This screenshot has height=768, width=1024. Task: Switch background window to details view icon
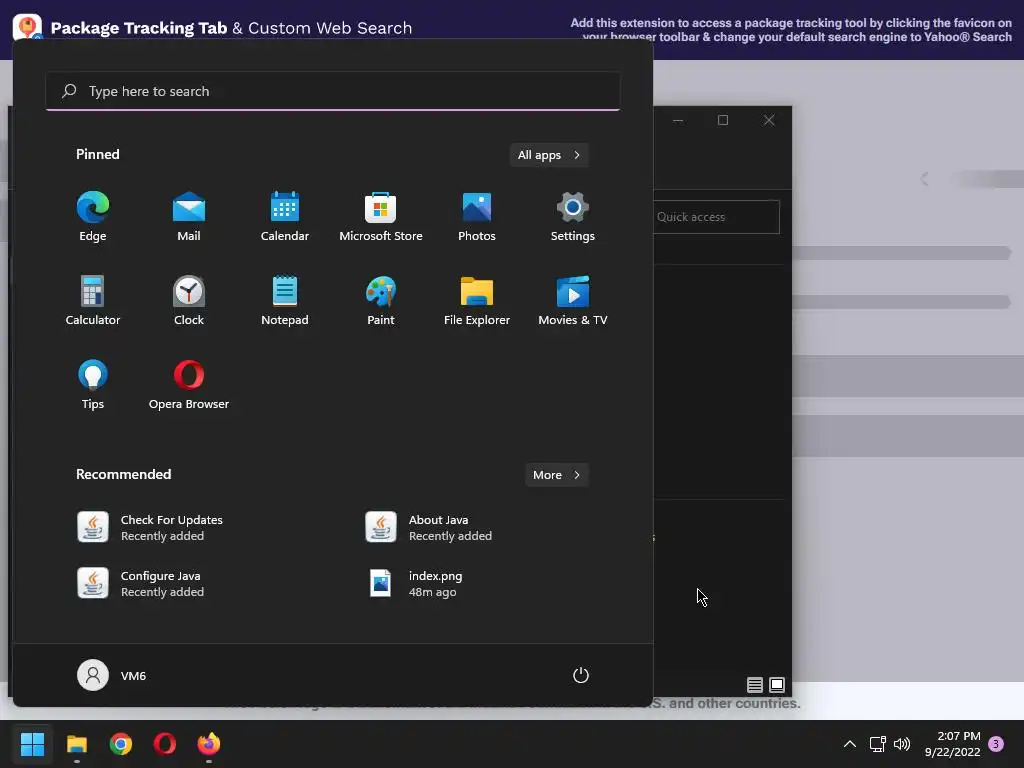(755, 684)
